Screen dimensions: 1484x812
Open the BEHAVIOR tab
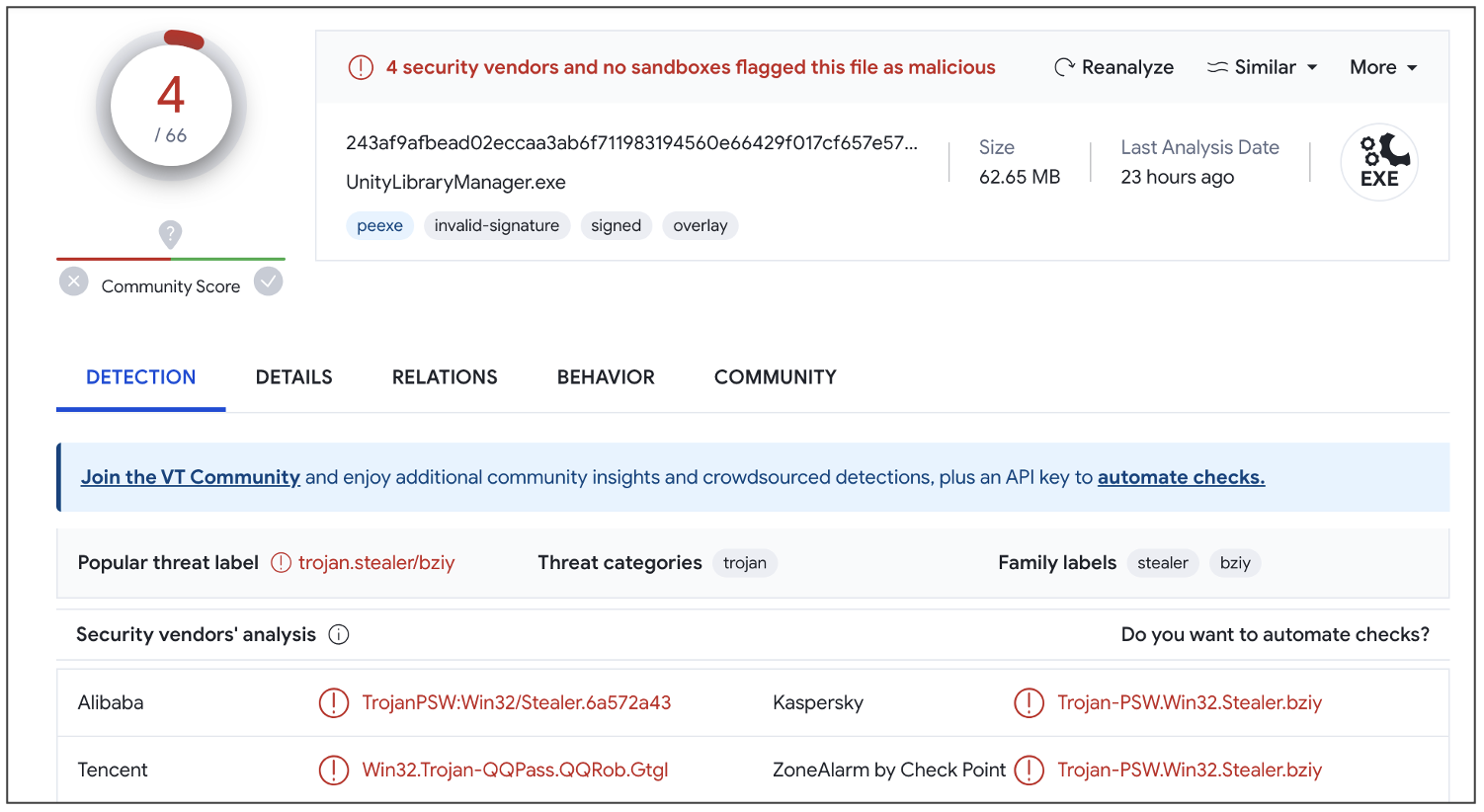click(606, 377)
